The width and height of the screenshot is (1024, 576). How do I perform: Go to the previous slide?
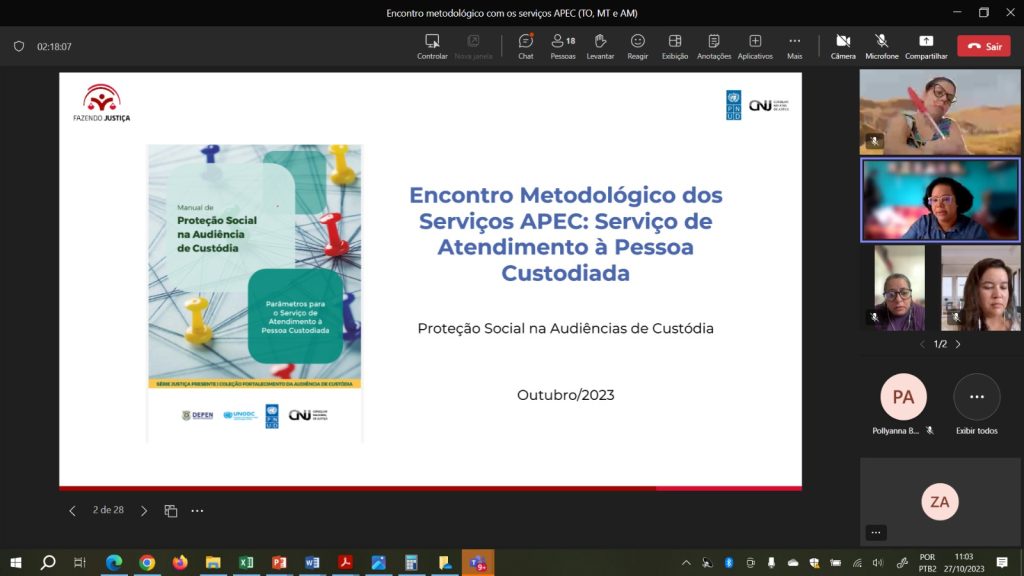(x=72, y=511)
